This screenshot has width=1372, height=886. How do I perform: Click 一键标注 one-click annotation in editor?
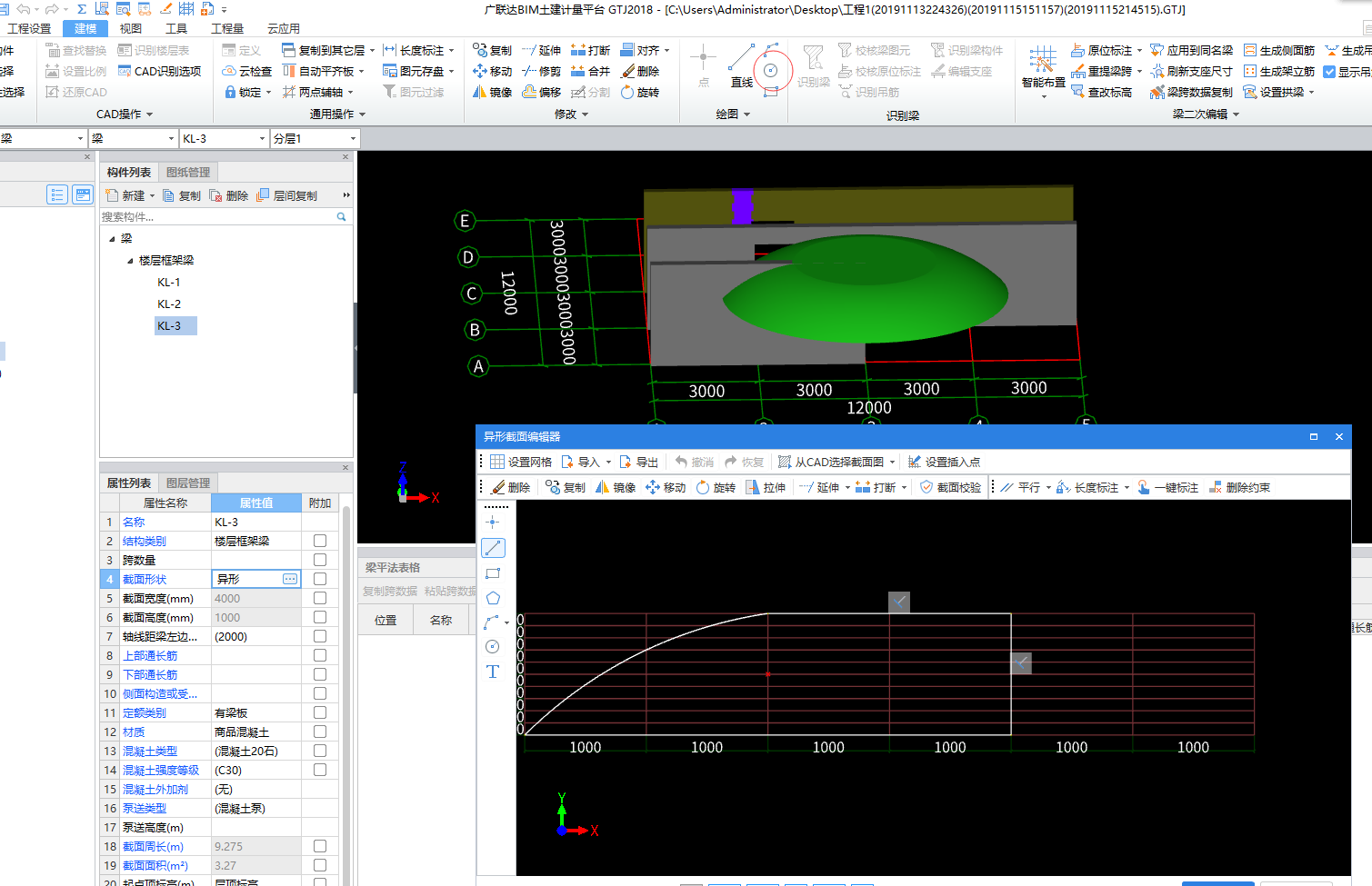coord(1167,487)
